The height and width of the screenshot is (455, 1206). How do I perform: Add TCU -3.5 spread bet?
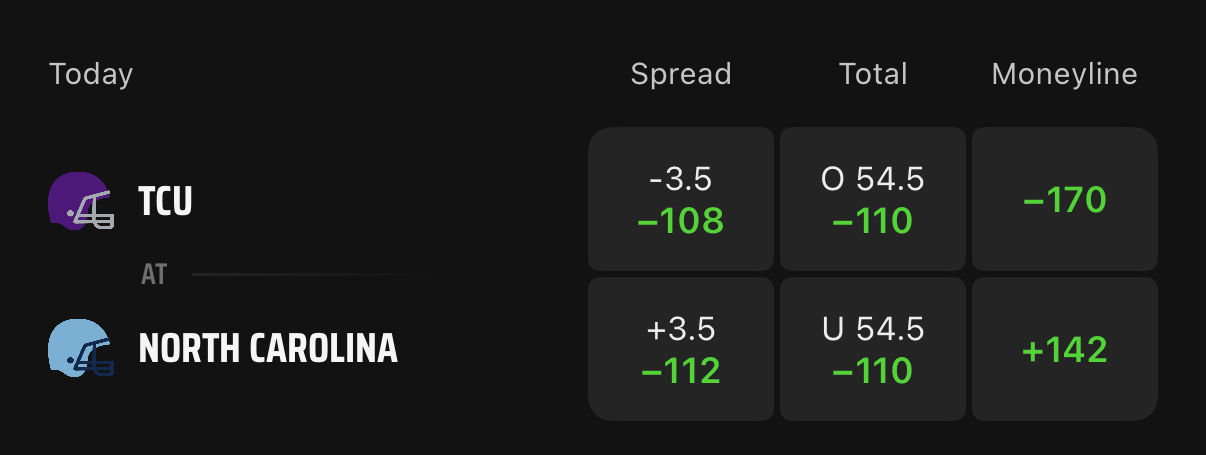[x=681, y=199]
